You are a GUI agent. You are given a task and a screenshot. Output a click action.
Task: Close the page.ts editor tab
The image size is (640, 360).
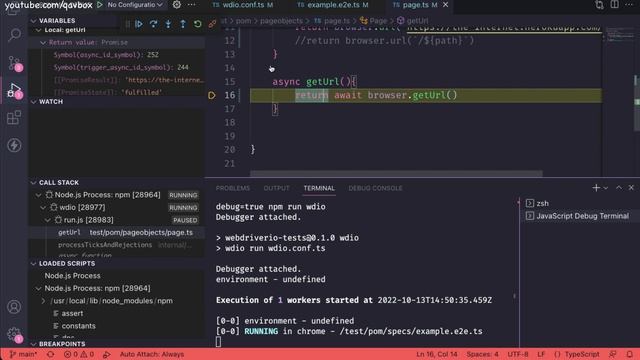click(445, 5)
